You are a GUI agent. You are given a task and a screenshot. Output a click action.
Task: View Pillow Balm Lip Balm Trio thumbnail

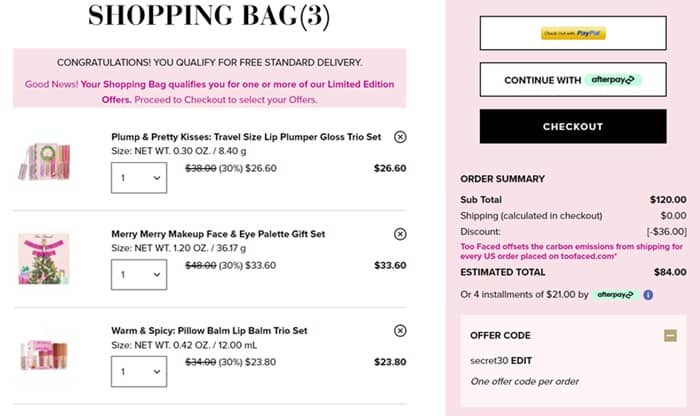[x=43, y=355]
